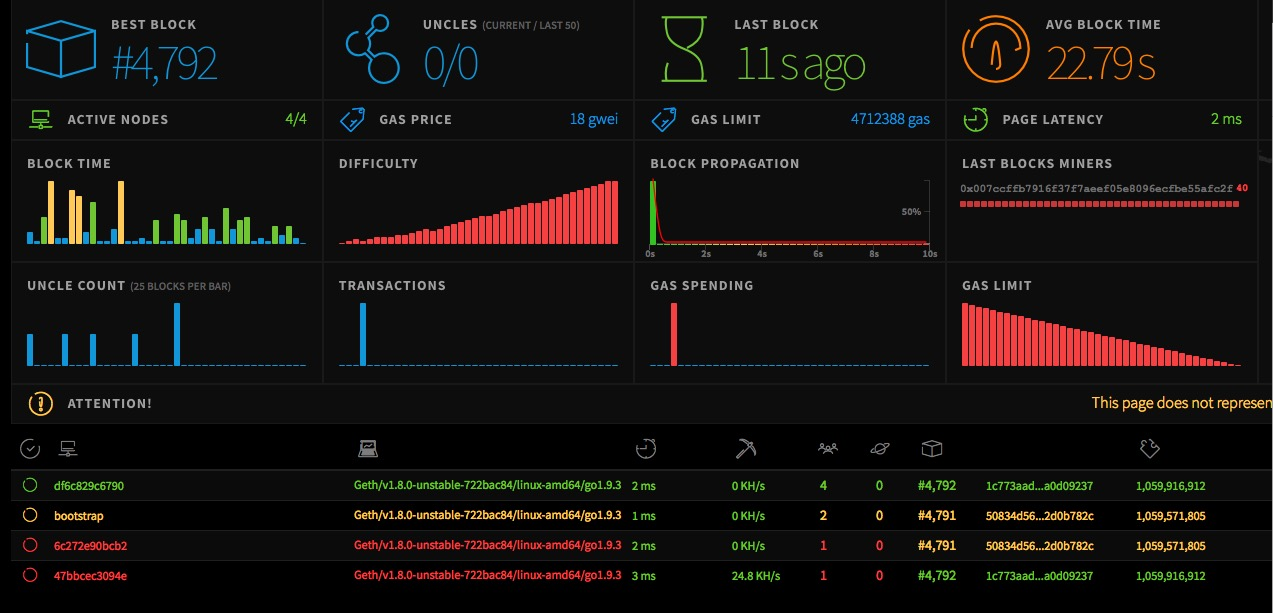The image size is (1273, 613).
Task: Select node name df6c829c6790
Action: [x=89, y=486]
